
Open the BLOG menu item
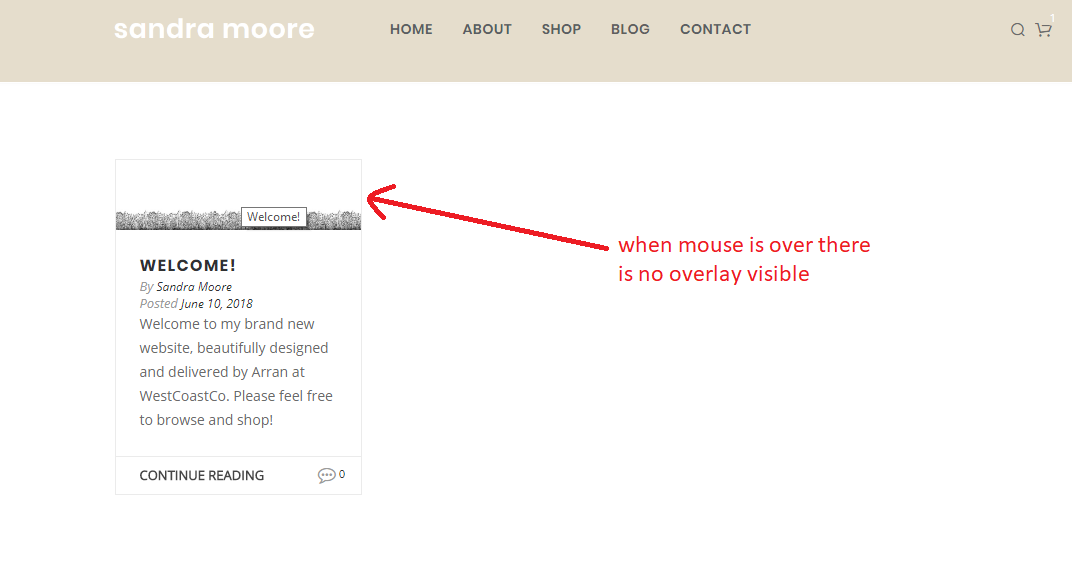[x=630, y=29]
